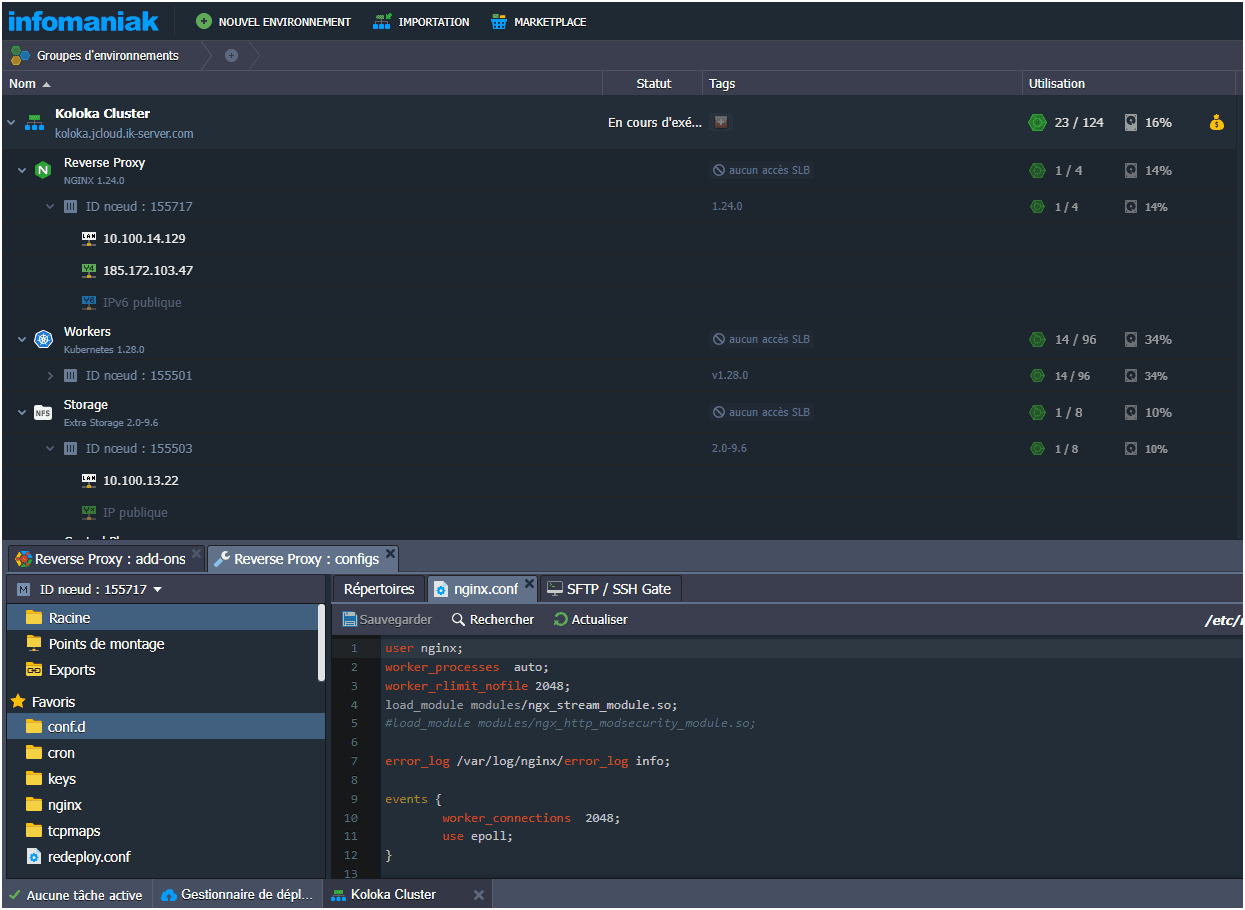
Task: Close the nginx.conf tab
Action: (x=530, y=583)
